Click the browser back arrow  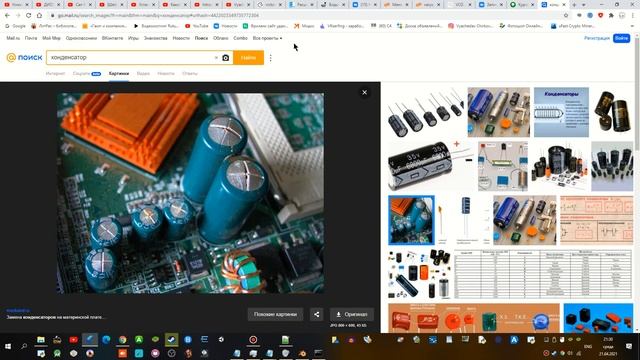click(x=7, y=15)
